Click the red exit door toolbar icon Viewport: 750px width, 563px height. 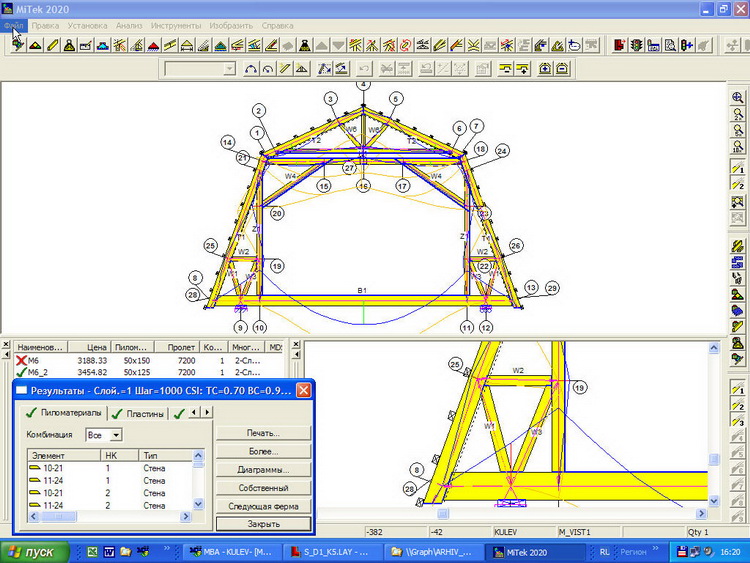(619, 45)
